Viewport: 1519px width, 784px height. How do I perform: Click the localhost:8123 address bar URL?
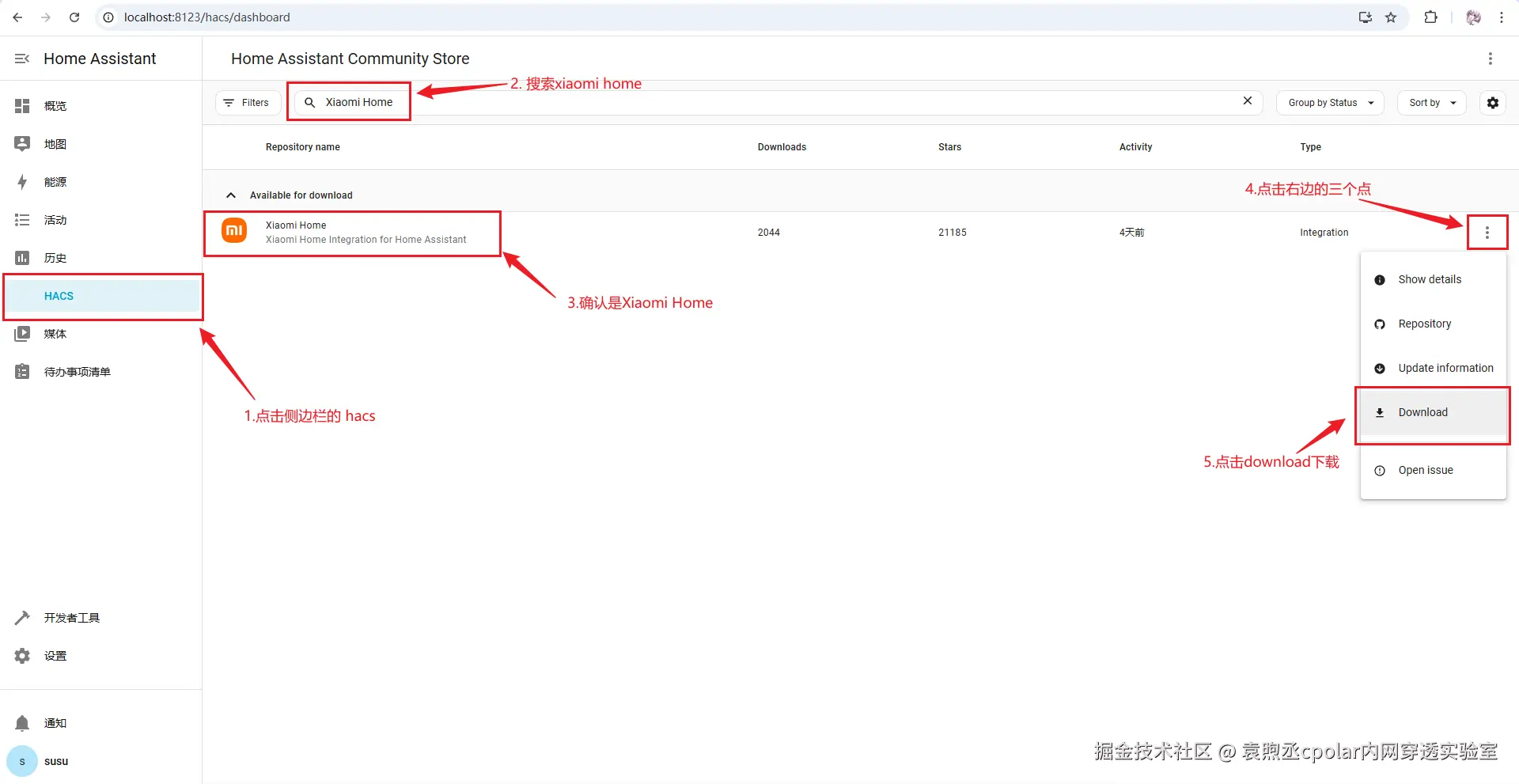pos(207,17)
